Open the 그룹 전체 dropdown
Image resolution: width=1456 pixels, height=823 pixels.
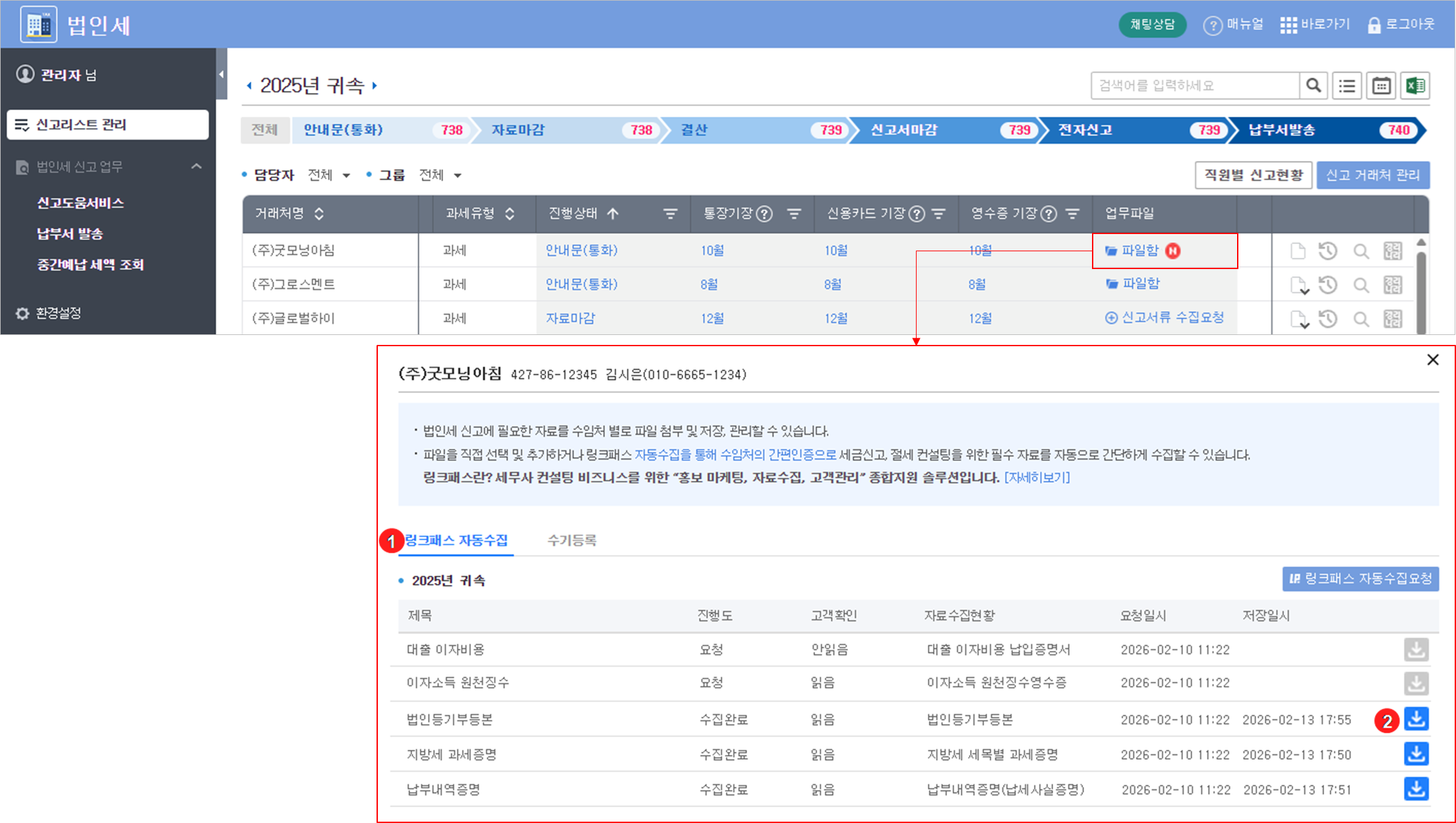click(440, 175)
